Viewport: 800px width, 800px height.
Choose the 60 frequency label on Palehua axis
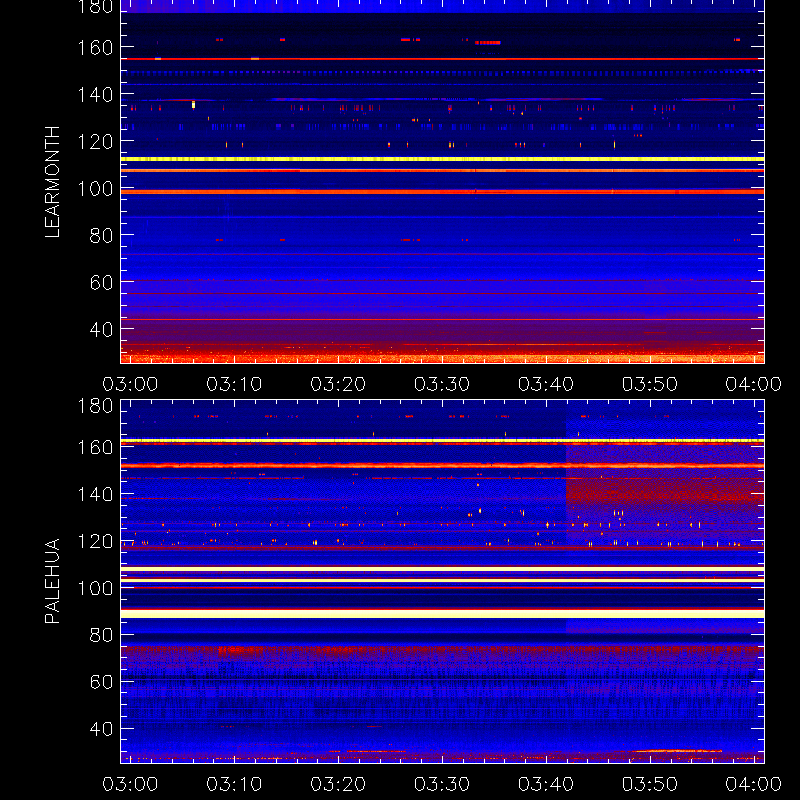coord(102,682)
